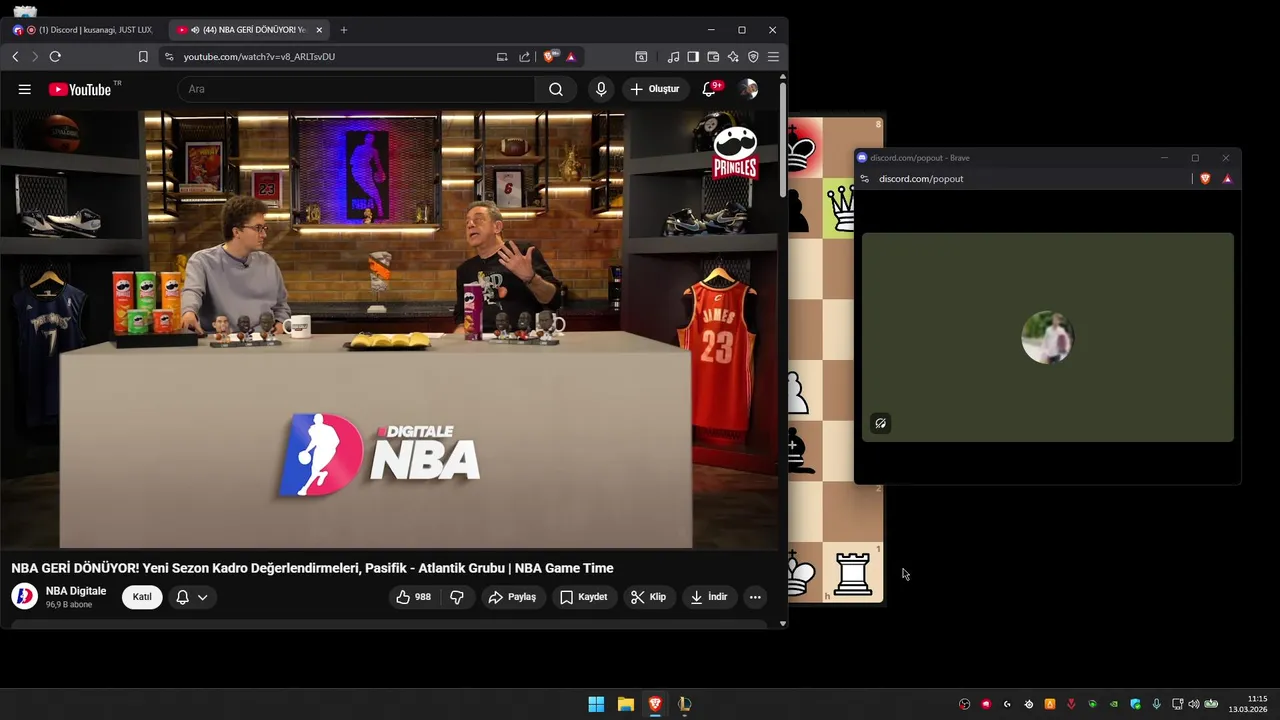Click the scroll down arrow of YouTube page
This screenshot has height=720, width=1280.
tap(783, 623)
